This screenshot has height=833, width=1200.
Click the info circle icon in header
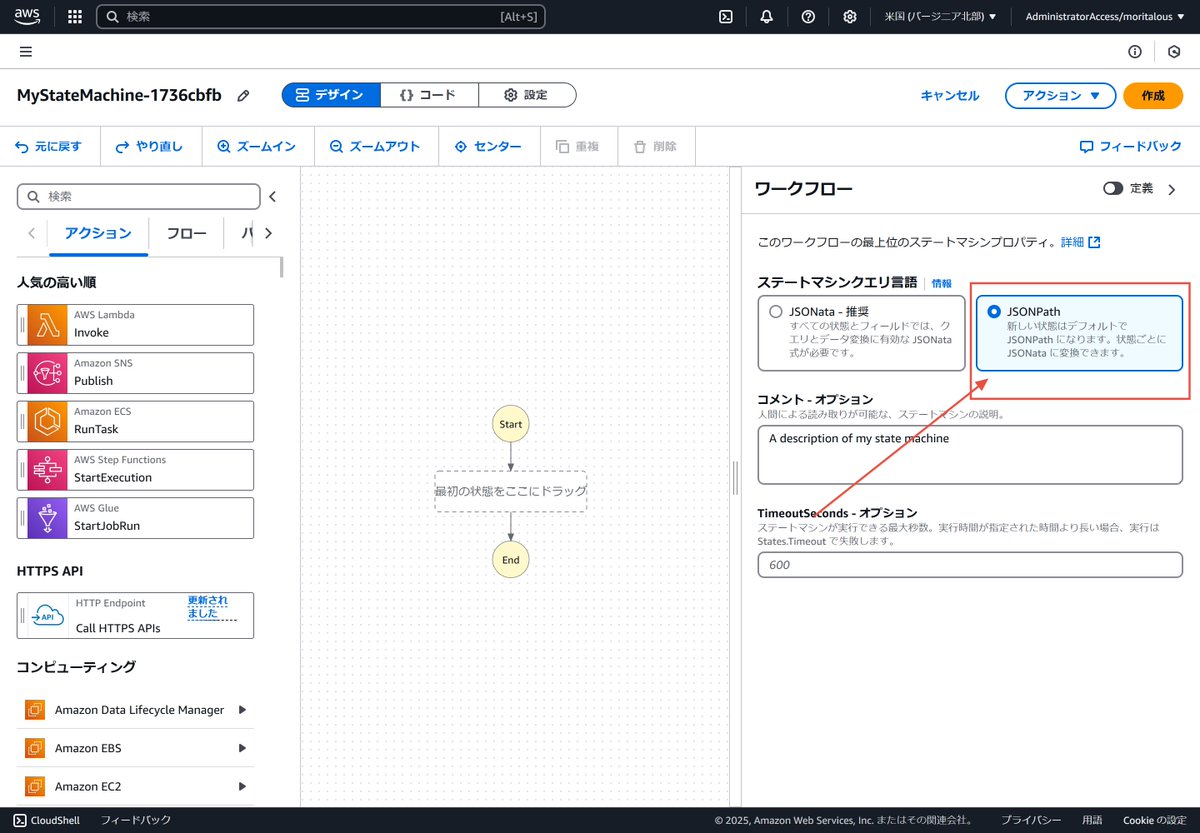coord(1135,52)
